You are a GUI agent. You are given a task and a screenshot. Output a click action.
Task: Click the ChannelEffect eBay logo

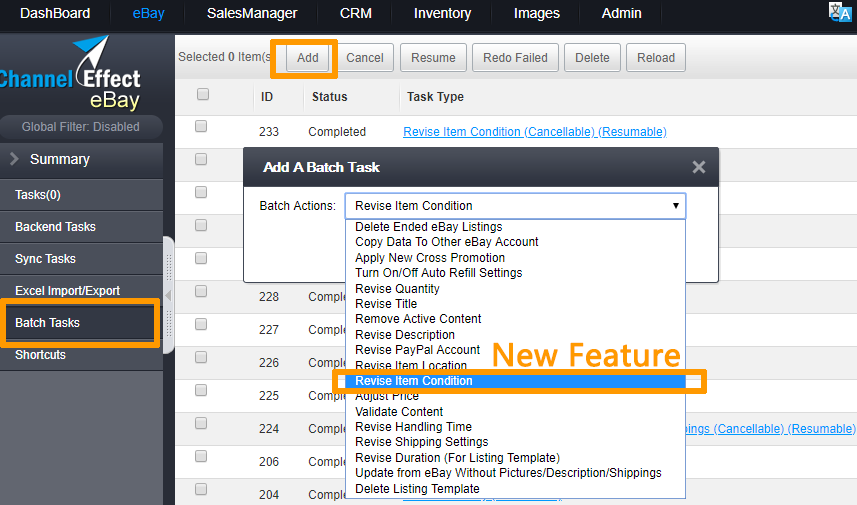pos(70,73)
